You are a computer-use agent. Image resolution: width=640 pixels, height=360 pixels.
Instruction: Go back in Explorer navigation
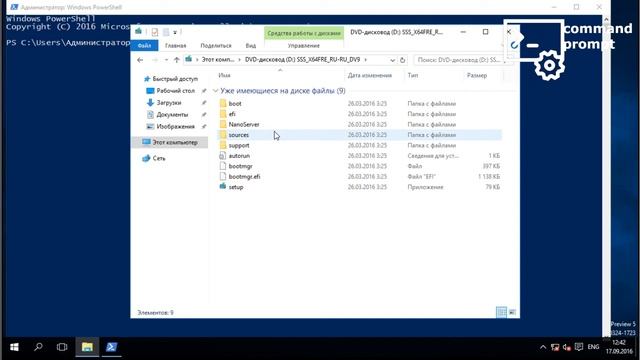tap(140, 60)
